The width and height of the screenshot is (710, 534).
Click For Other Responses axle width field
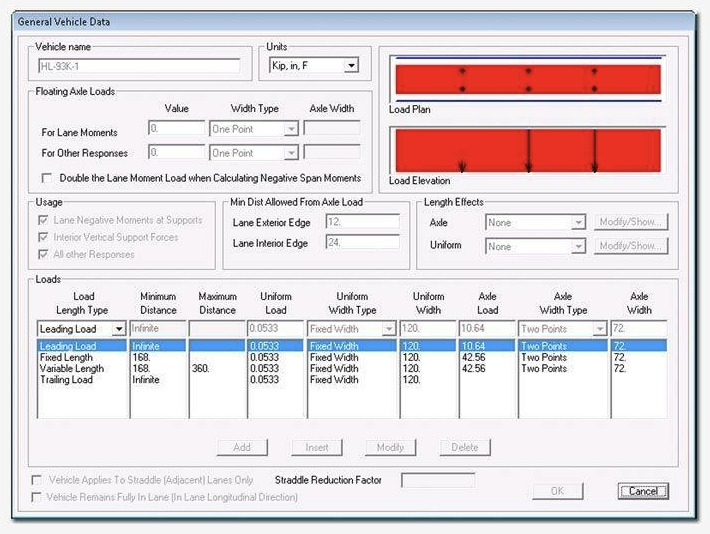click(x=332, y=153)
